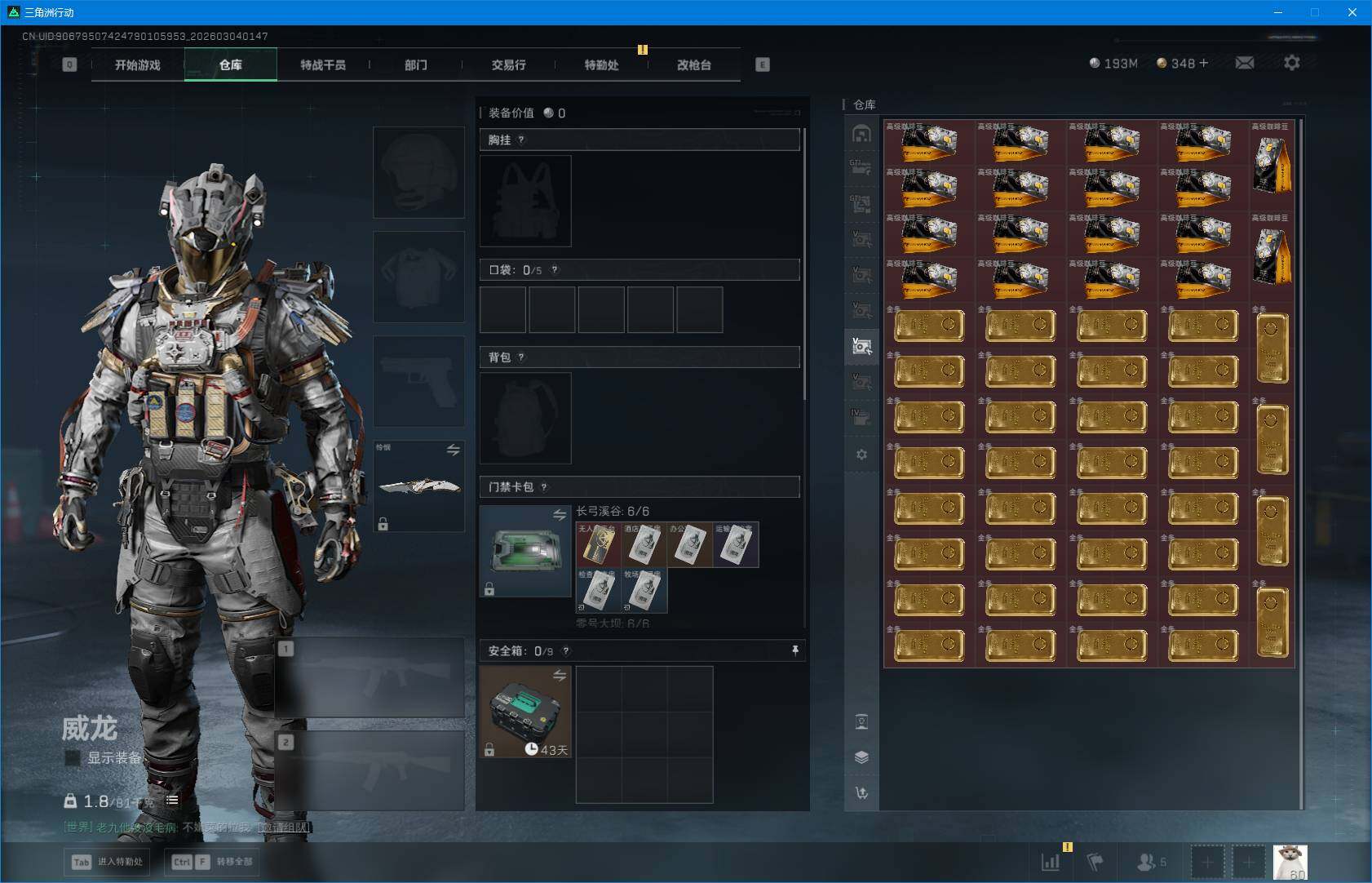Switch to the 部门 tab
This screenshot has height=883, width=1372.
(x=416, y=64)
